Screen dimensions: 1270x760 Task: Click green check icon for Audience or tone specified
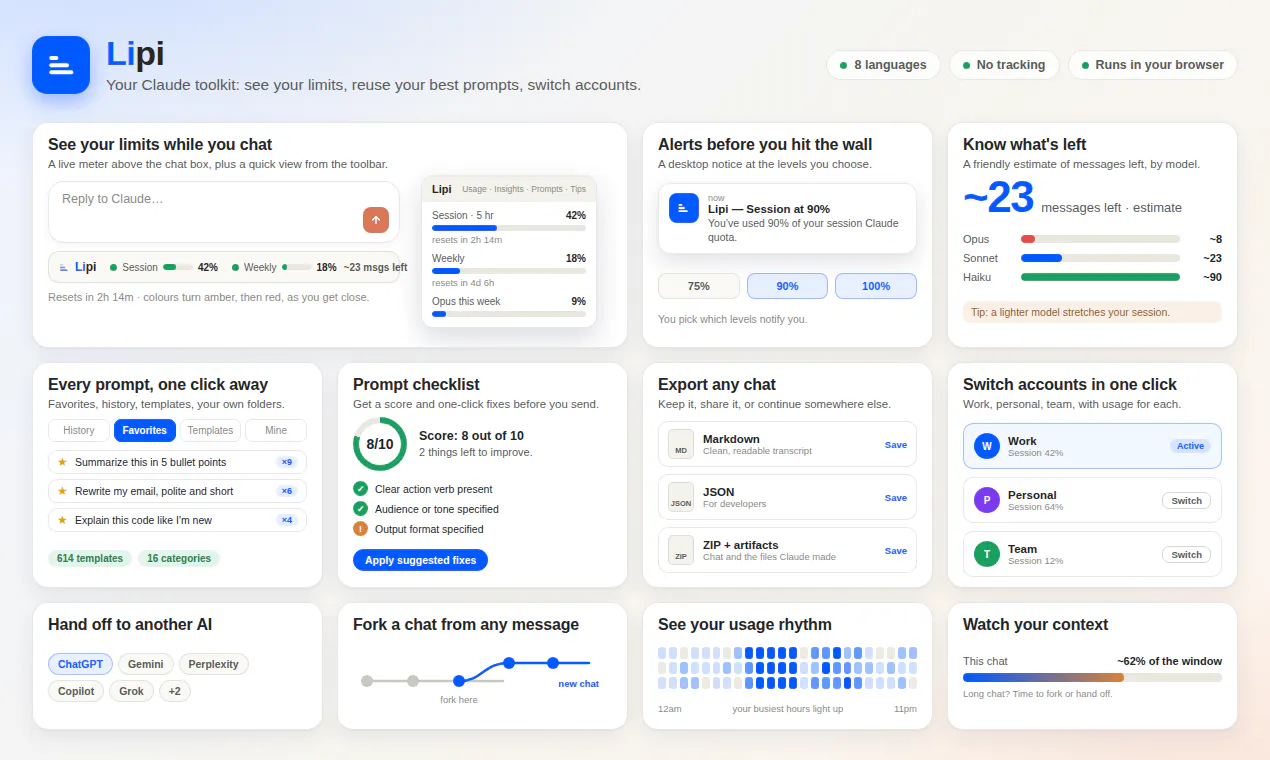[360, 509]
